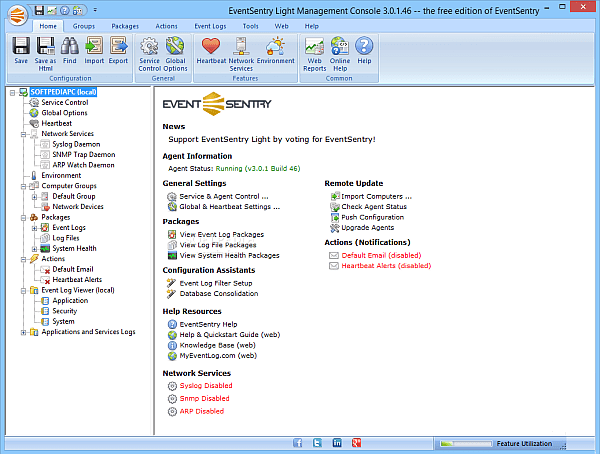The image size is (600, 454).
Task: Click Snmp Disabled gear icon
Action: 173,399
